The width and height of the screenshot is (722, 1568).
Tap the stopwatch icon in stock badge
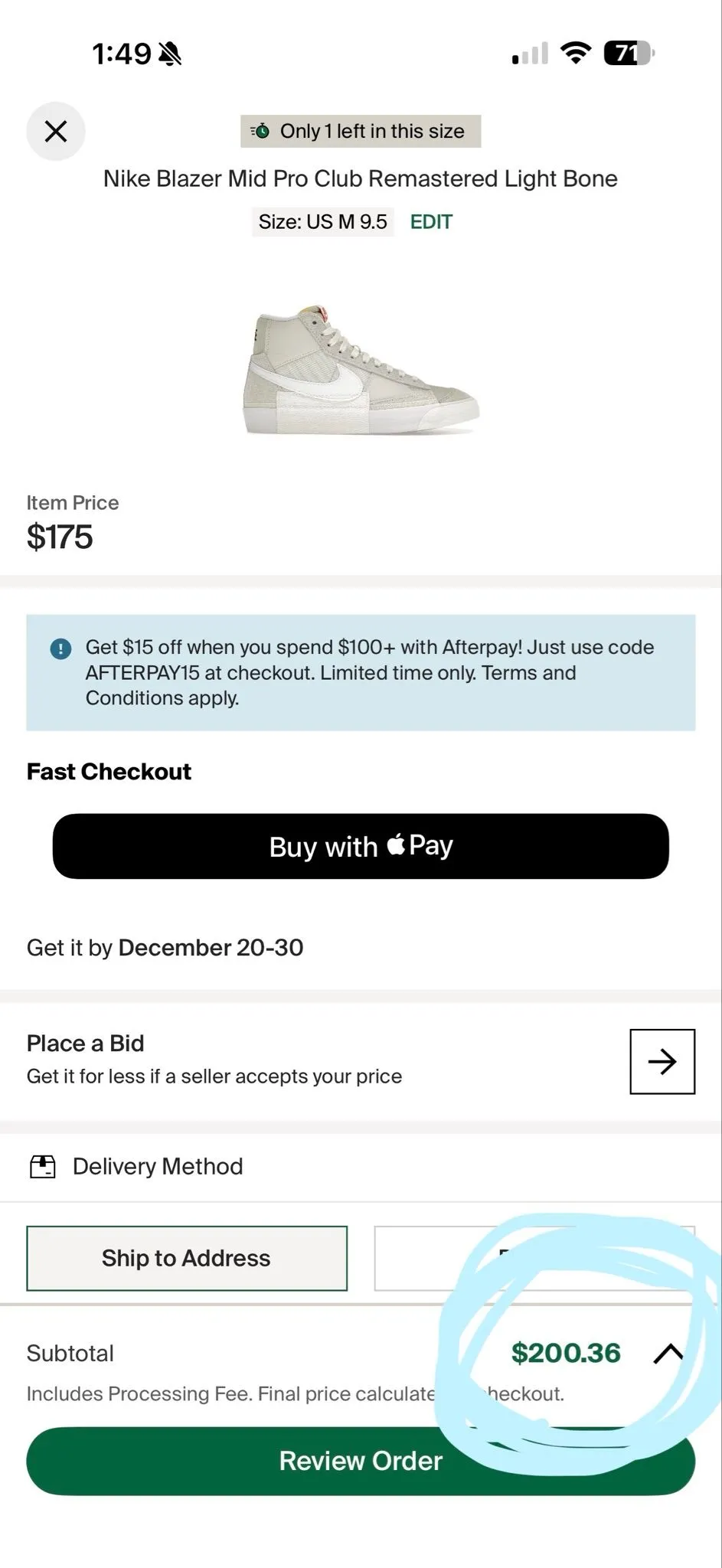pyautogui.click(x=260, y=131)
